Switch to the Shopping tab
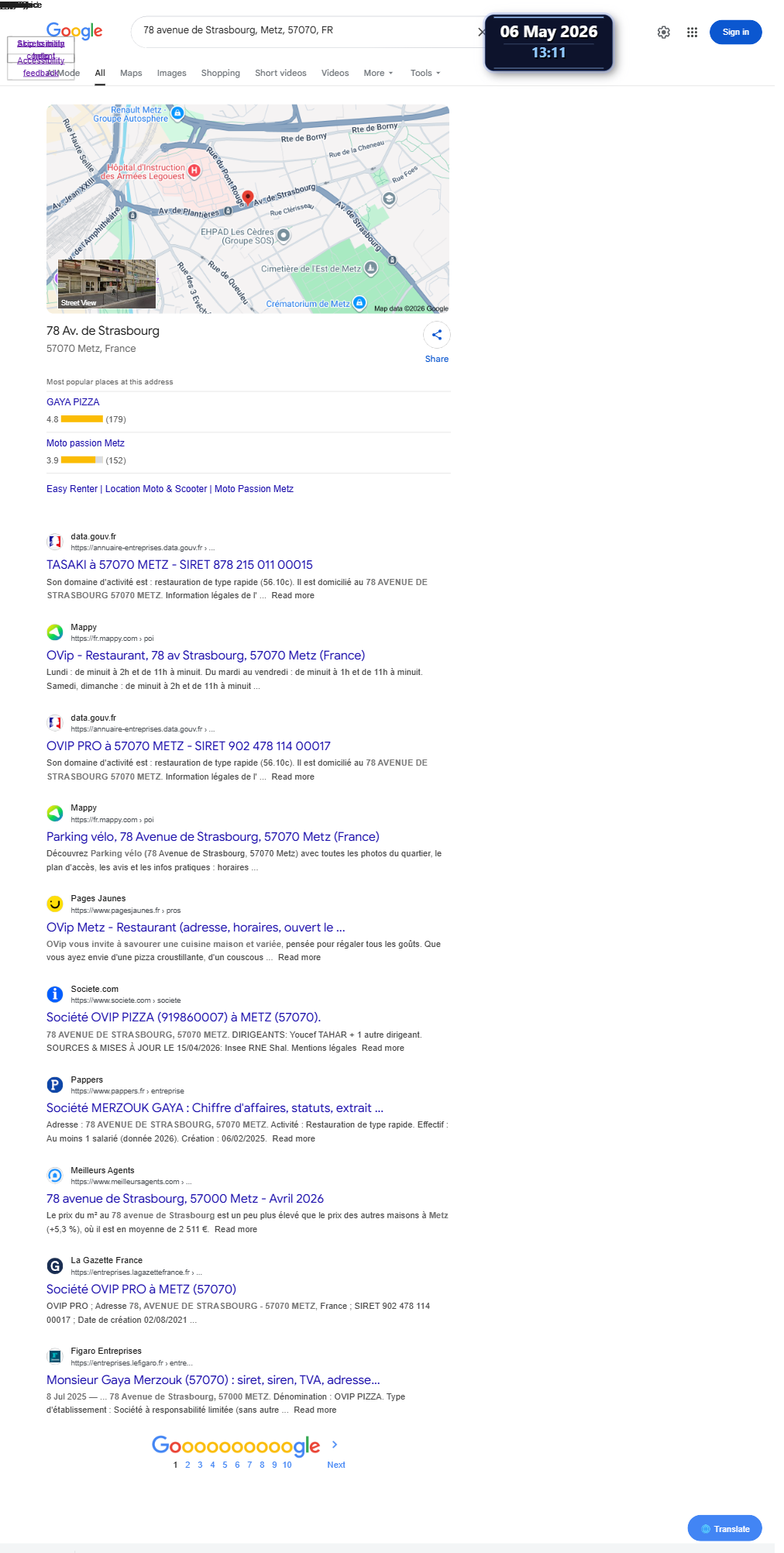 [221, 73]
